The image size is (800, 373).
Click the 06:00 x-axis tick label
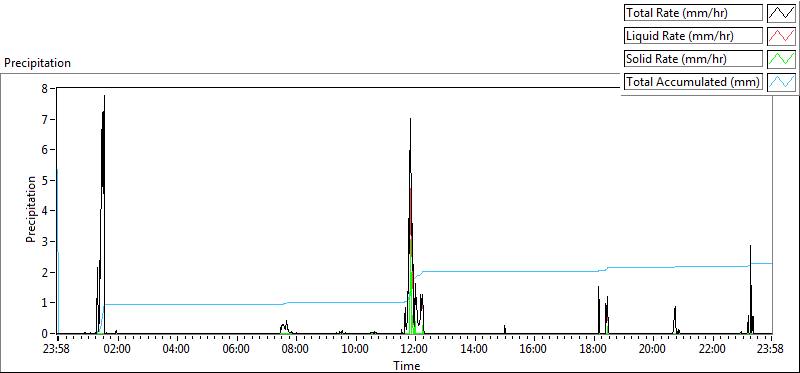[237, 350]
